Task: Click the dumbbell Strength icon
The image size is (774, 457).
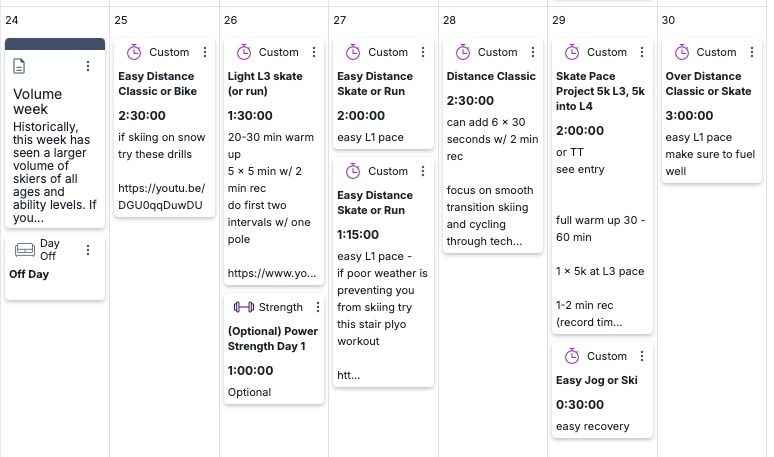Action: [243, 307]
